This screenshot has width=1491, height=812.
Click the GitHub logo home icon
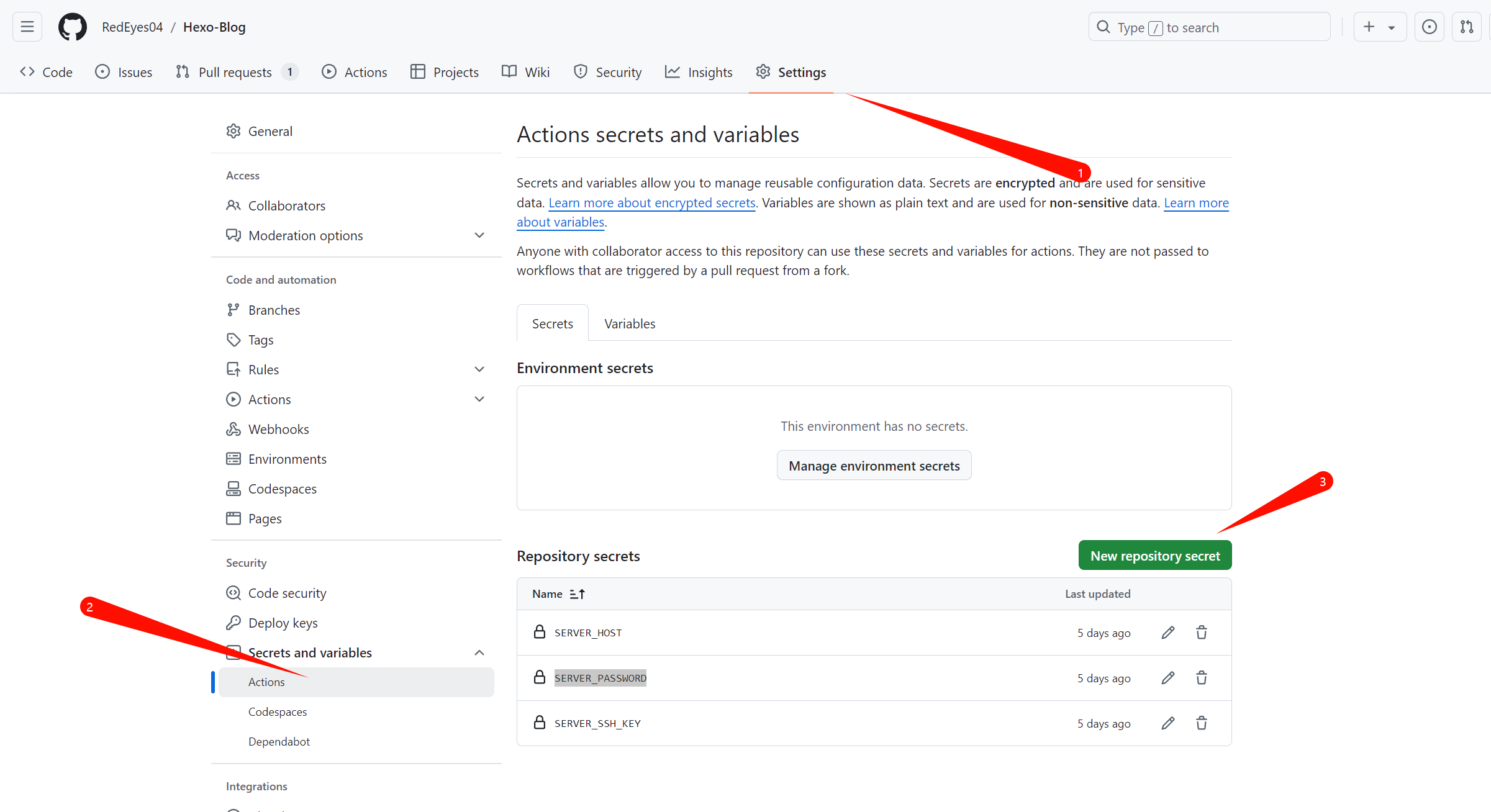click(73, 27)
